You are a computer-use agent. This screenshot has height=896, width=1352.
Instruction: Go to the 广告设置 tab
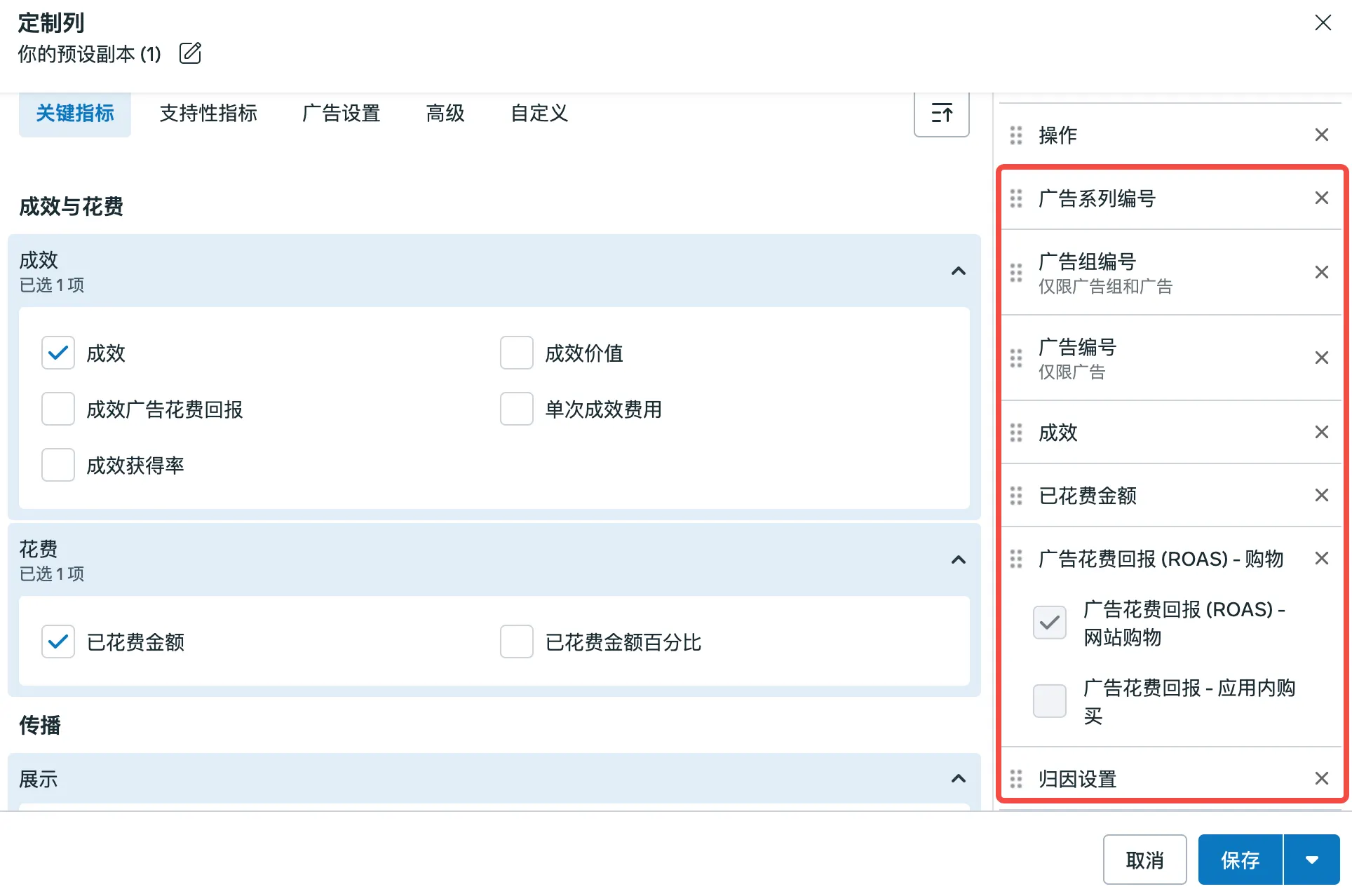(x=342, y=113)
